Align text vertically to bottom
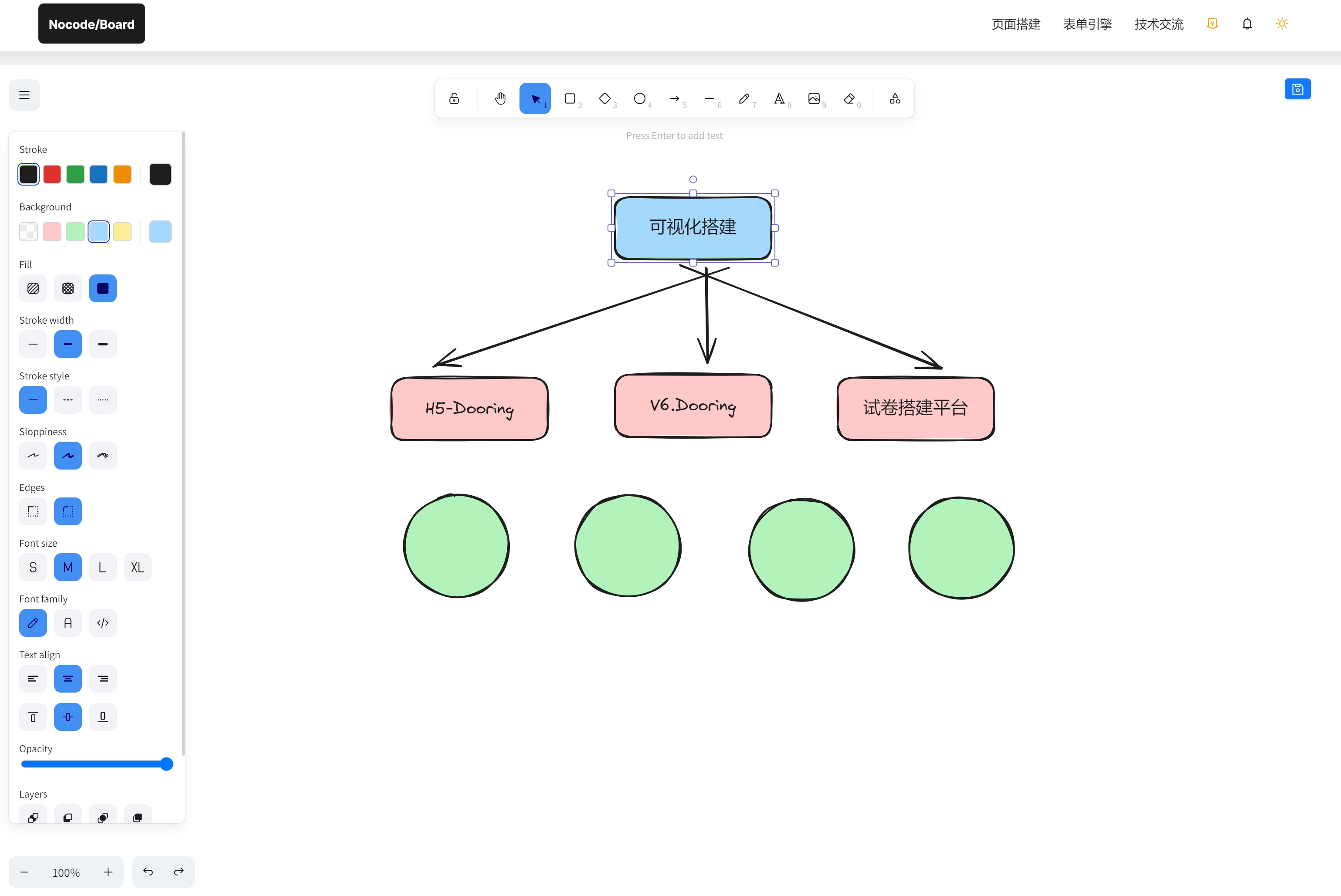1341x896 pixels. pos(103,717)
